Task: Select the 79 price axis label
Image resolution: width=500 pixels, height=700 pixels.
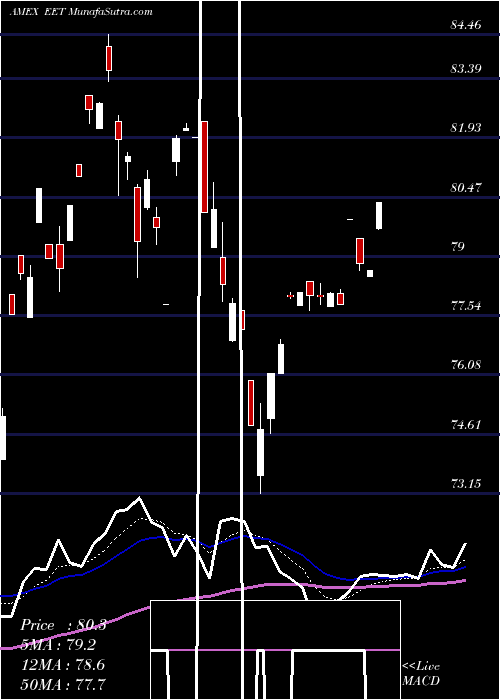Action: (x=458, y=246)
